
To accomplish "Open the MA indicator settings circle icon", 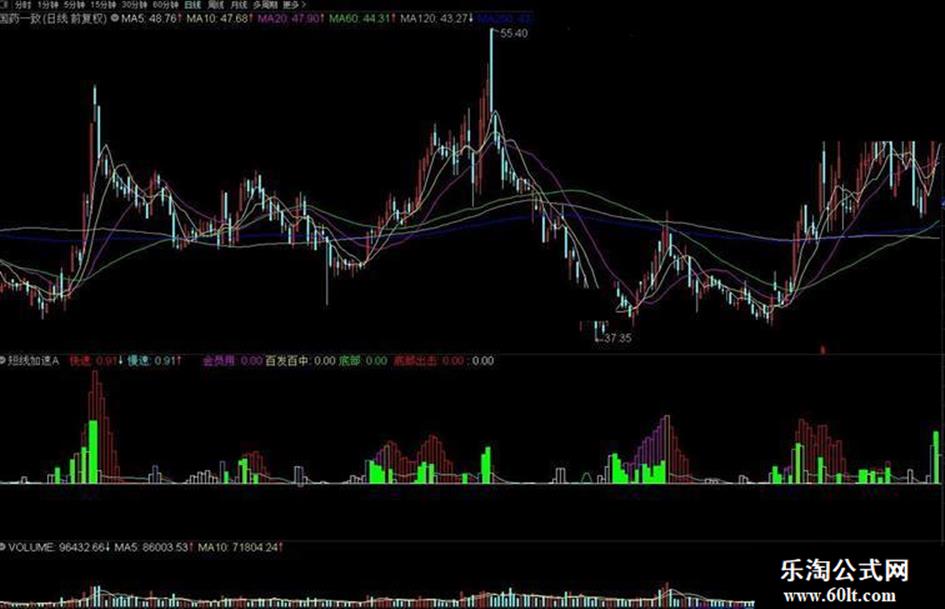I will point(115,18).
